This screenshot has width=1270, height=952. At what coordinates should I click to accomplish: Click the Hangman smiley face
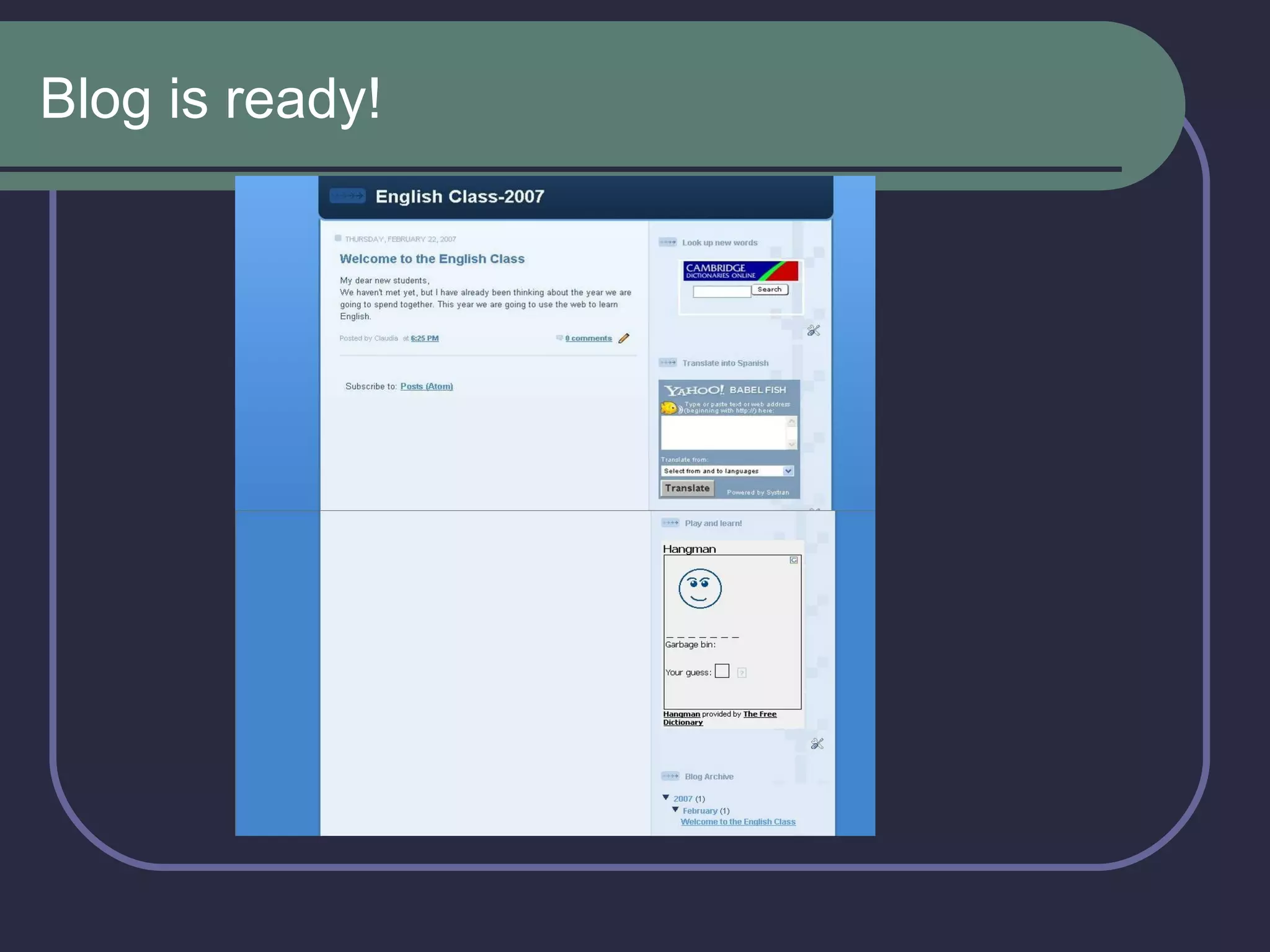699,588
